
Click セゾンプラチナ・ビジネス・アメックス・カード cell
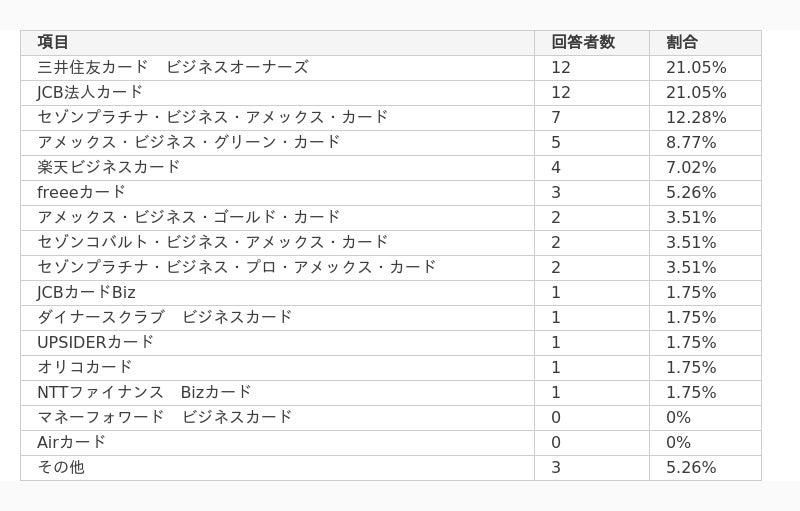(x=277, y=118)
